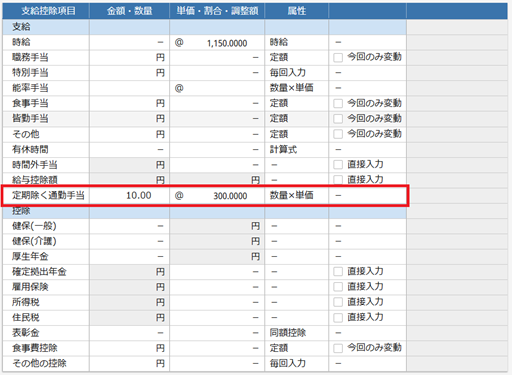Viewport: 512px width, 375px height.
Task: Enable 今回のみ変動 on その他 row
Action: click(x=338, y=134)
